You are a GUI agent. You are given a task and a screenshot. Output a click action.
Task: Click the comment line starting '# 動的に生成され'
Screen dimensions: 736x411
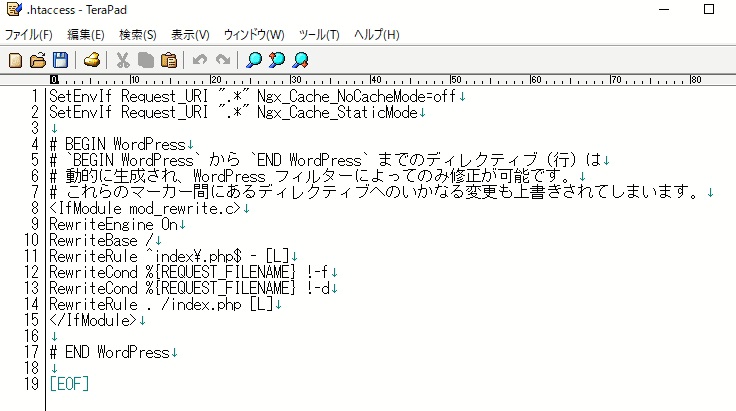(x=312, y=176)
